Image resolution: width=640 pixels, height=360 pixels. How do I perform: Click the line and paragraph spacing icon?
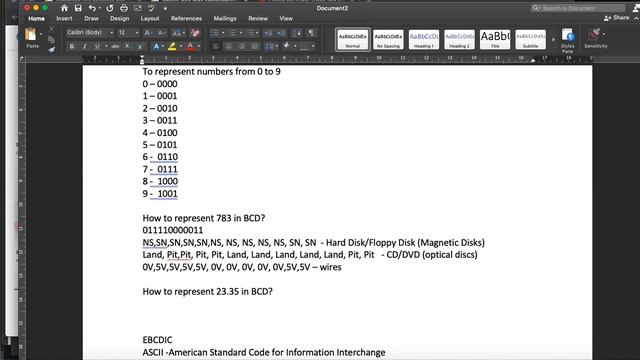(269, 47)
